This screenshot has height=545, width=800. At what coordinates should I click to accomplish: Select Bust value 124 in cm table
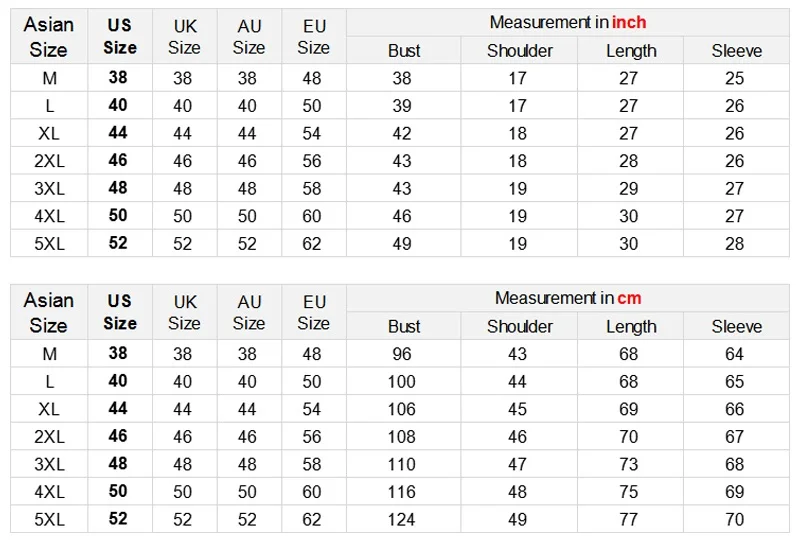tap(402, 519)
